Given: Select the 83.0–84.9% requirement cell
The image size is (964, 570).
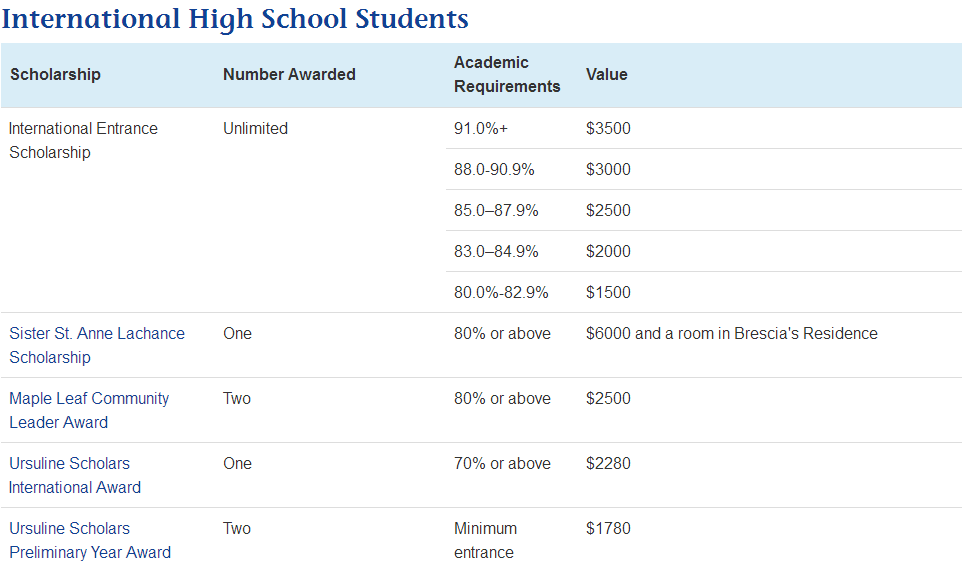Looking at the screenshot, I should (496, 252).
